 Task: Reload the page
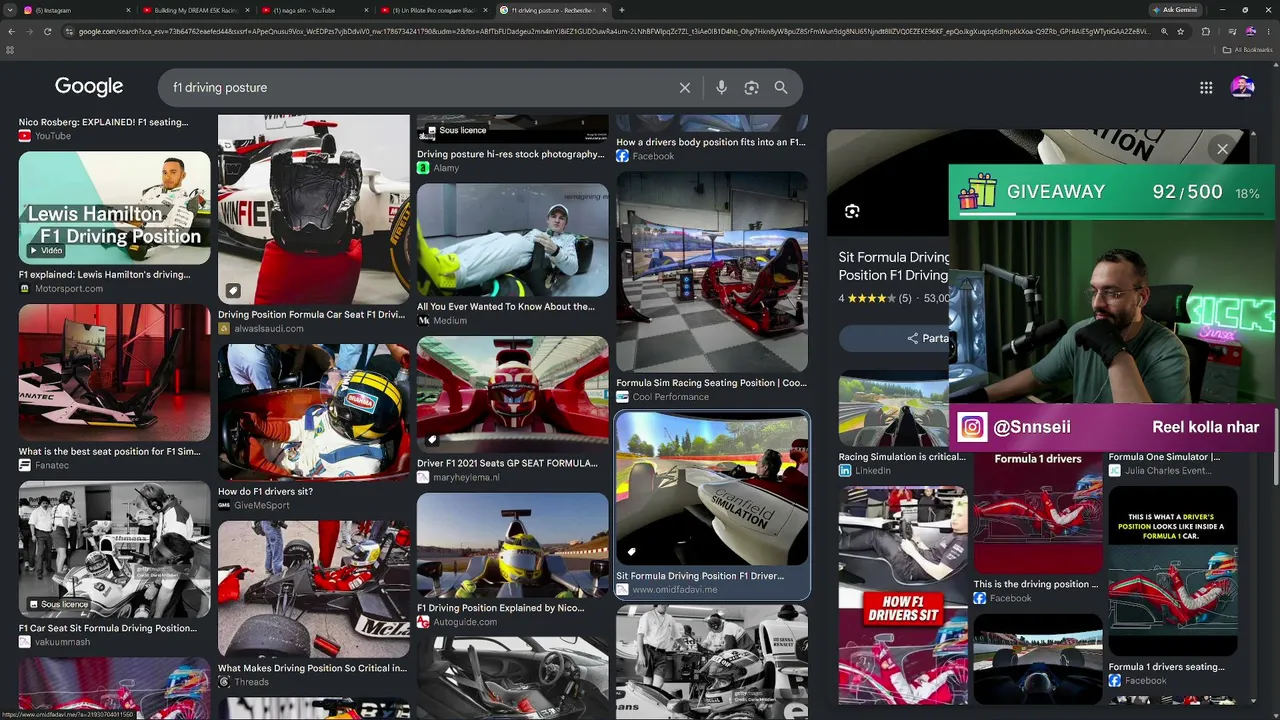click(47, 32)
